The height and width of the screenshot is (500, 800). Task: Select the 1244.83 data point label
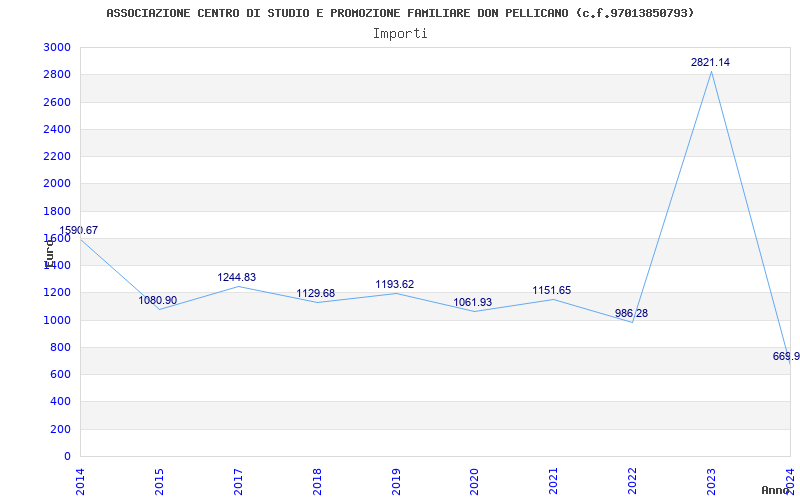tap(237, 277)
